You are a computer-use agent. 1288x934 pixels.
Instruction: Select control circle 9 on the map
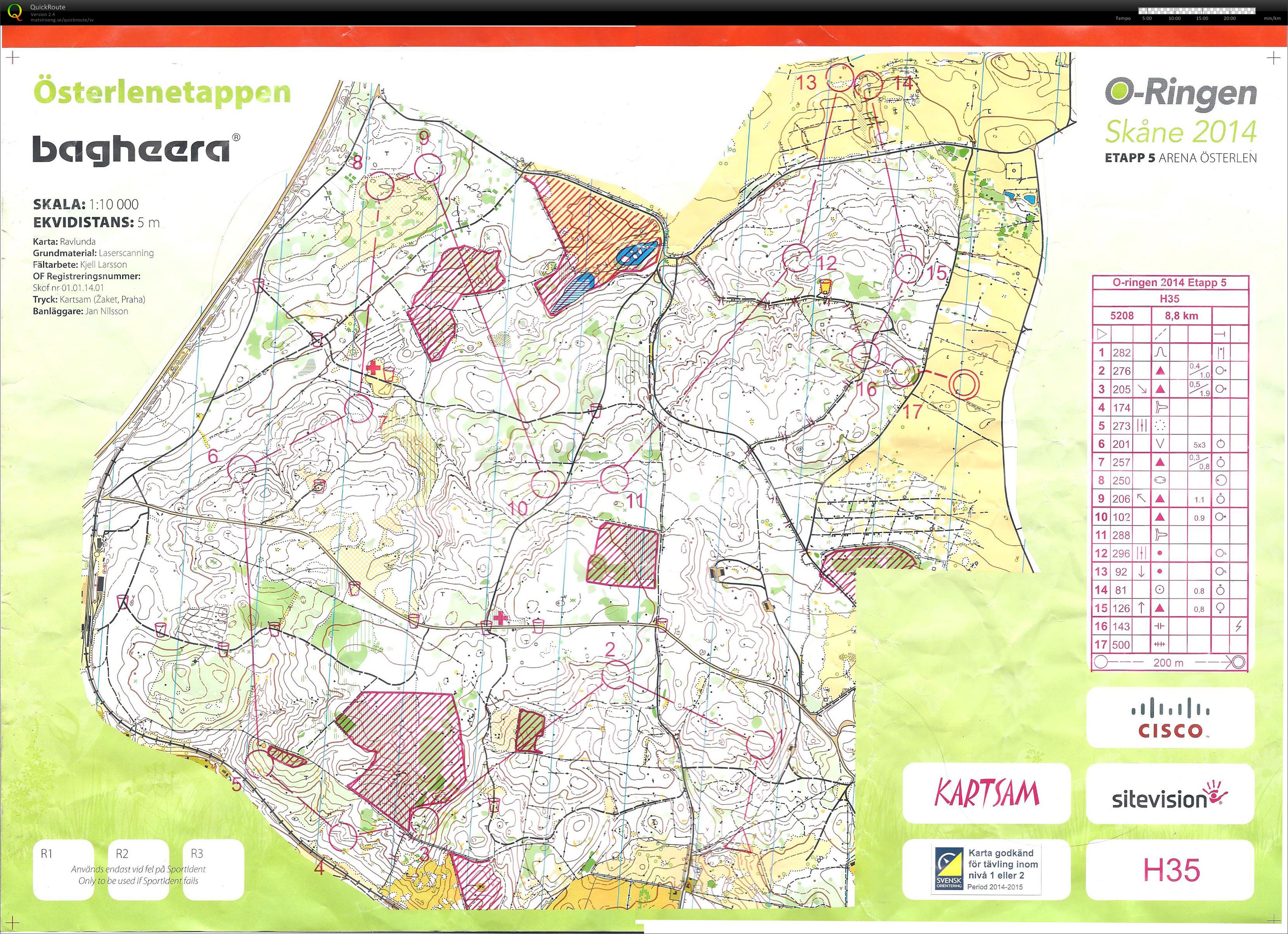click(428, 168)
